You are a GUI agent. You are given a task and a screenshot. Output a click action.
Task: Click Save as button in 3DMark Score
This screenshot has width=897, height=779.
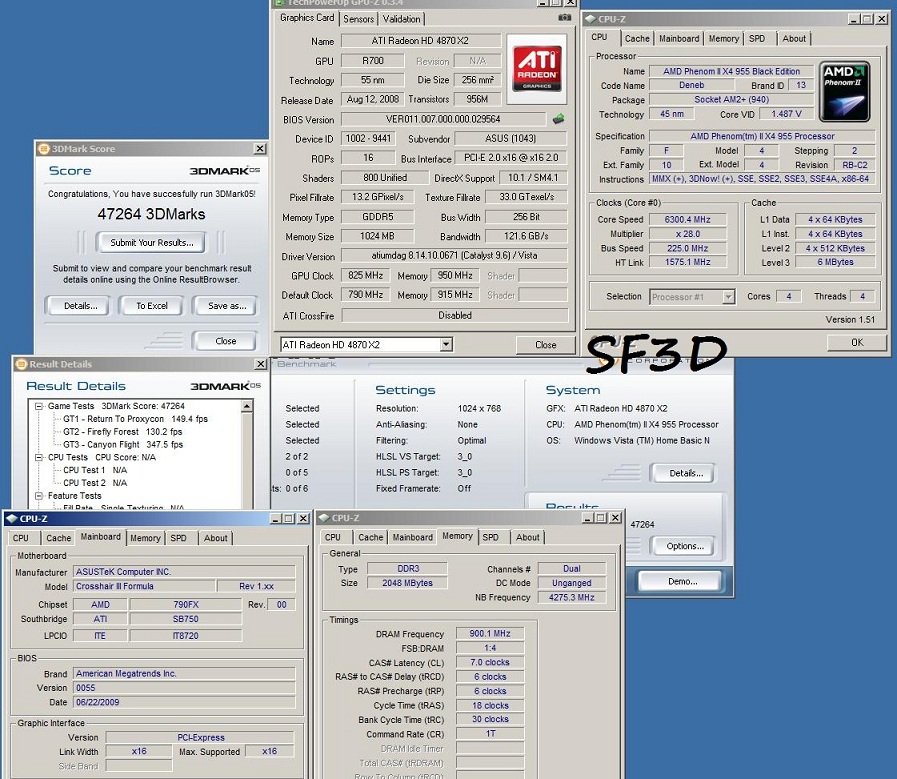tap(227, 306)
